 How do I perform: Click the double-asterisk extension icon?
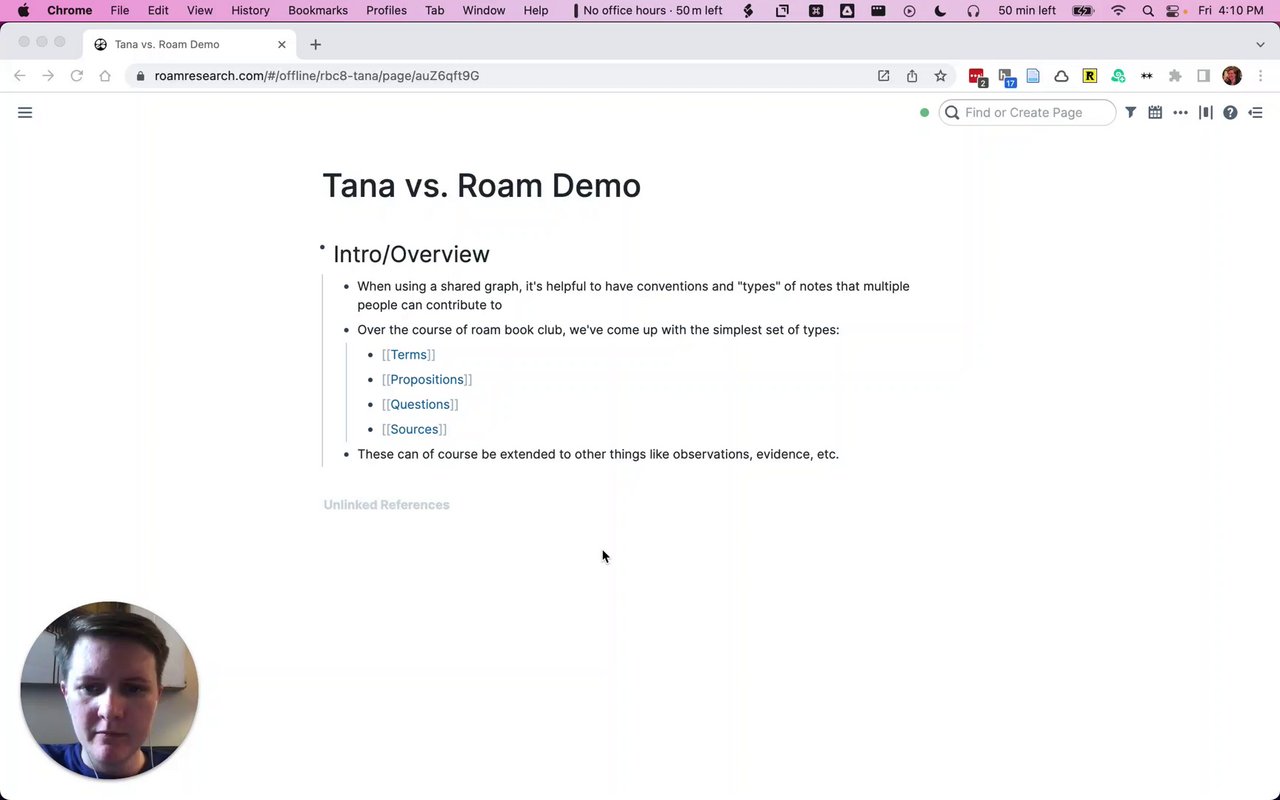1146,76
